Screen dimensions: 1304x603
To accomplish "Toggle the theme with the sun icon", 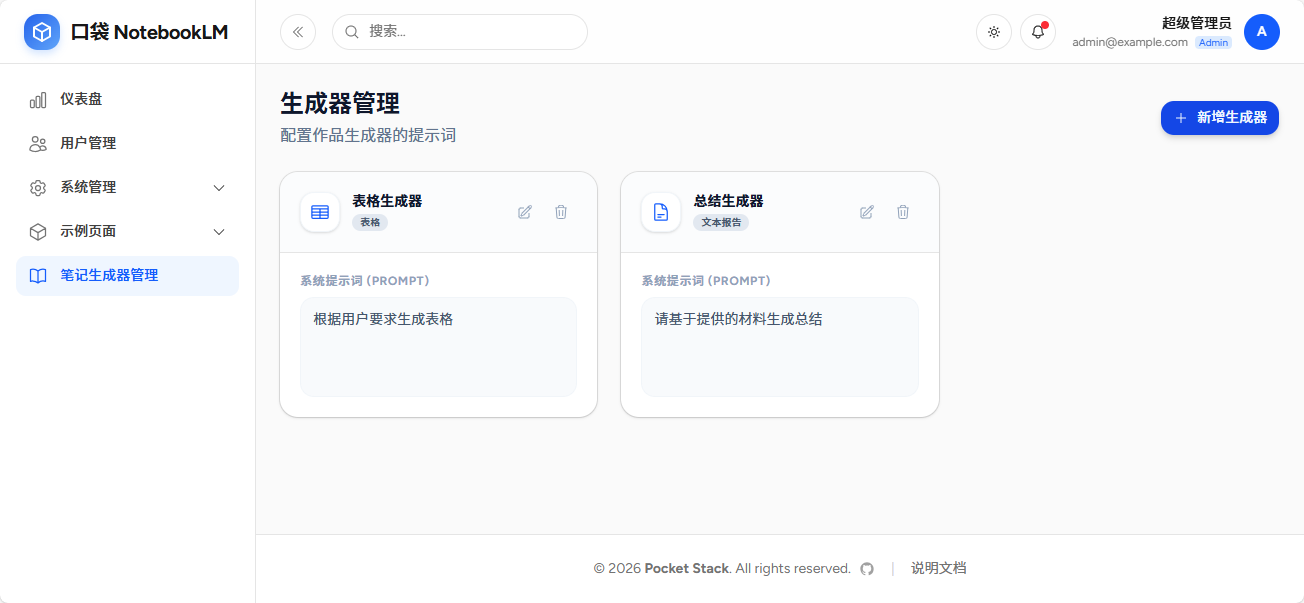I will coord(993,32).
